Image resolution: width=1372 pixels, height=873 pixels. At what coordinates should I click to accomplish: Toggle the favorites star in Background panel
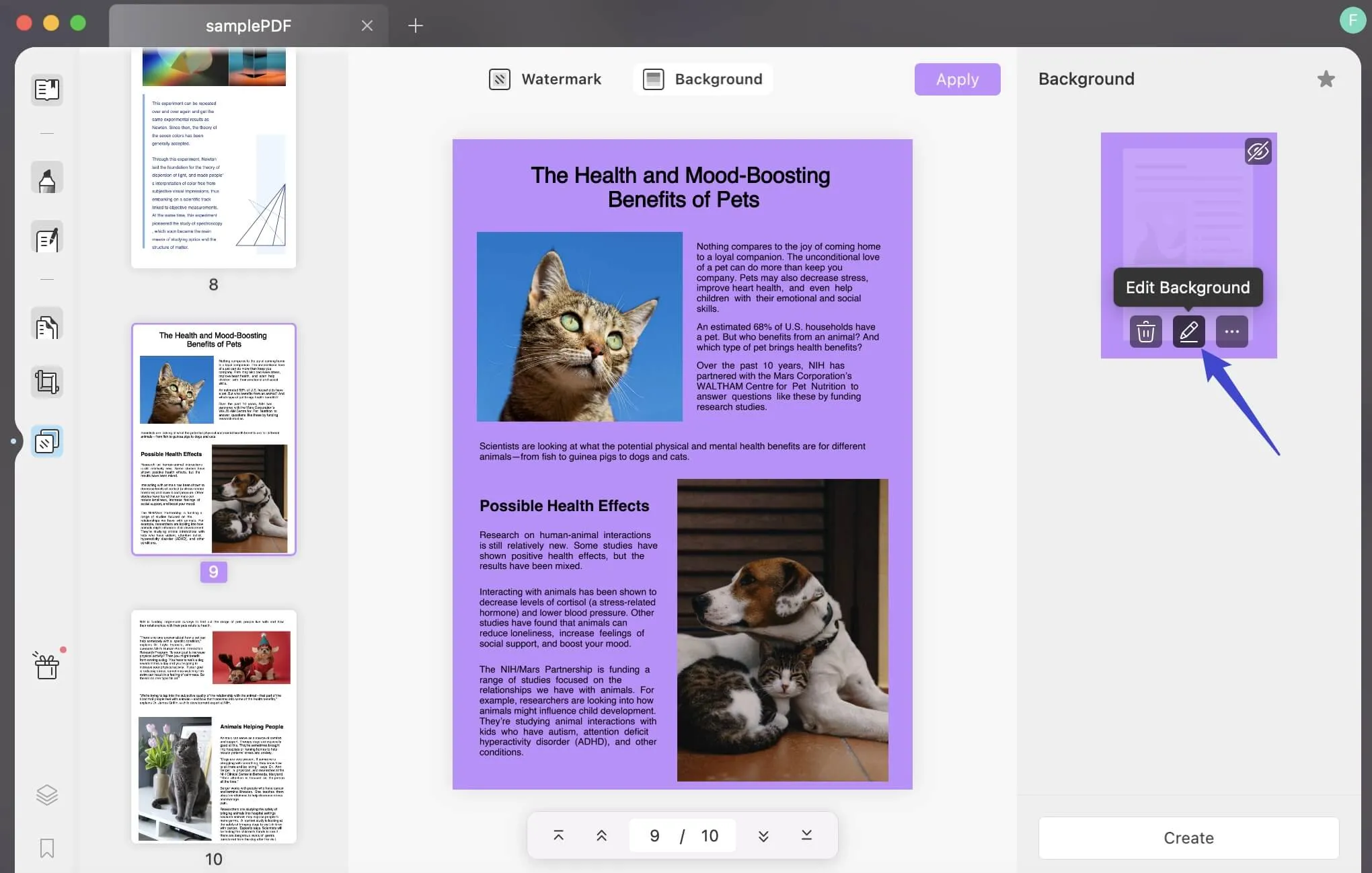(1326, 79)
